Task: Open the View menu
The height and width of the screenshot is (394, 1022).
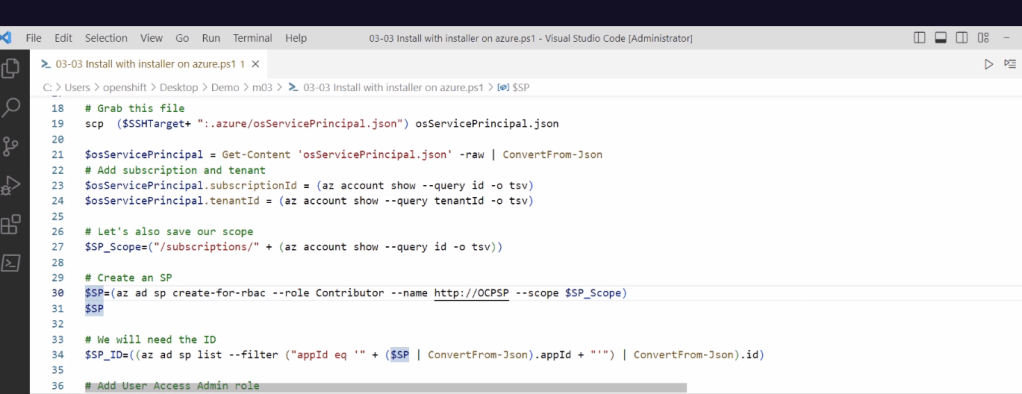Action: [151, 38]
